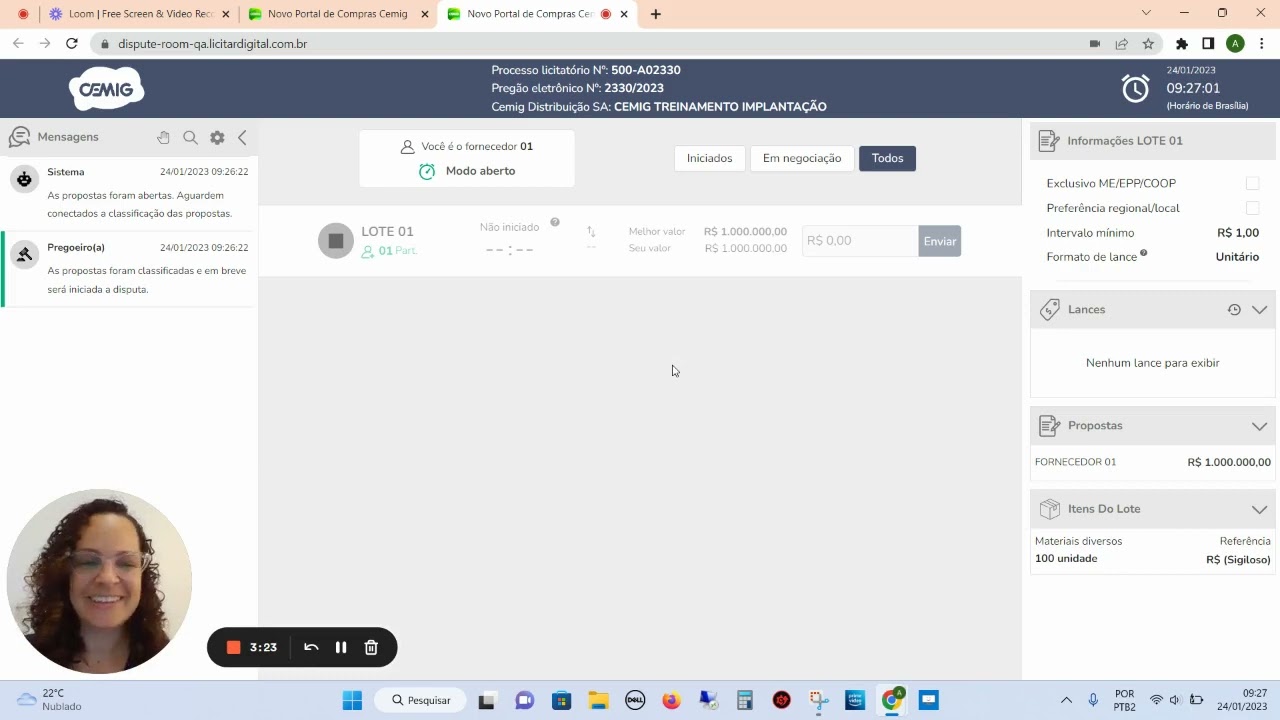This screenshot has width=1280, height=720.
Task: Click the taskbar Pesquisar search box
Action: [421, 700]
